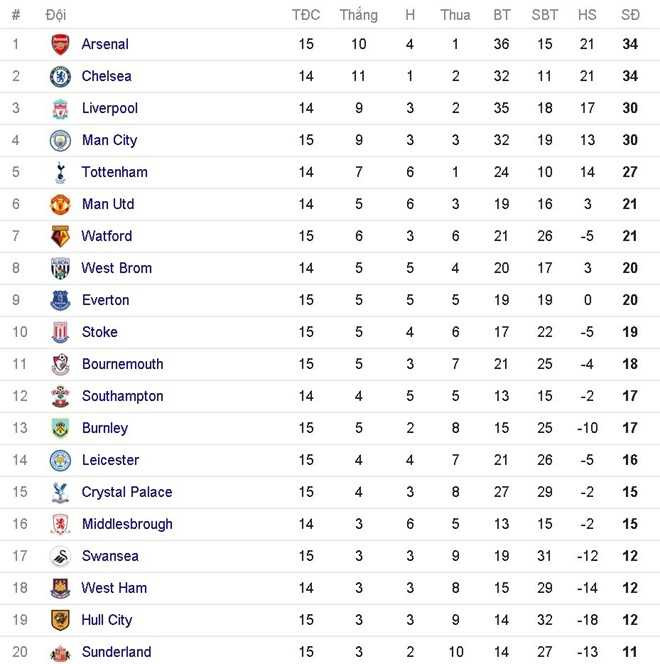The width and height of the screenshot is (660, 664).
Task: Sort table by Thắng column header
Action: pos(358,15)
